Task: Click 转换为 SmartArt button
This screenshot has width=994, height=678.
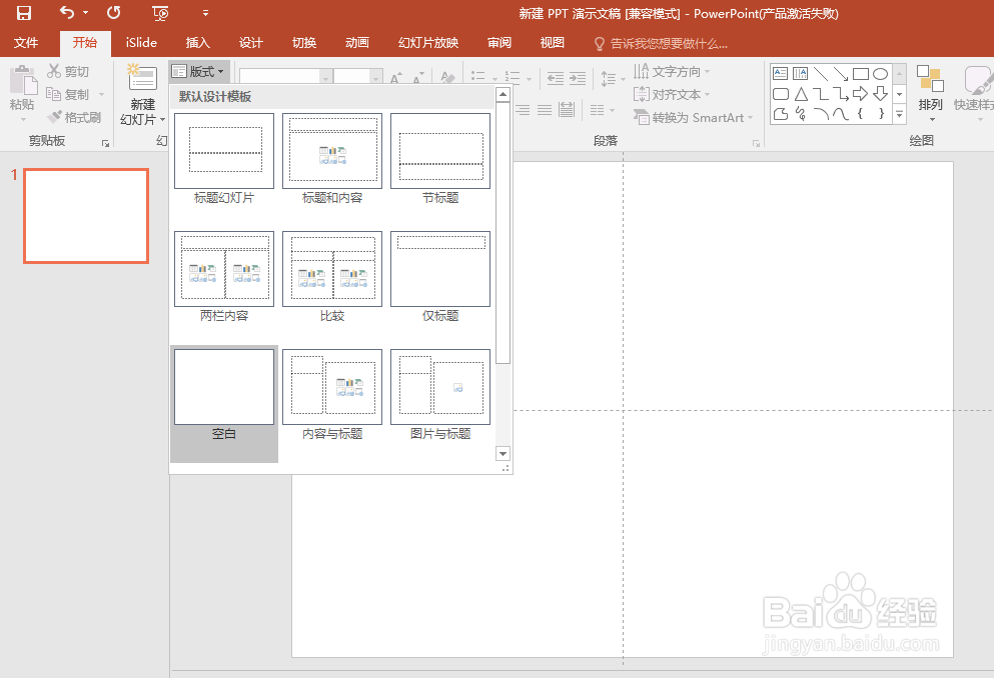Action: click(x=693, y=117)
